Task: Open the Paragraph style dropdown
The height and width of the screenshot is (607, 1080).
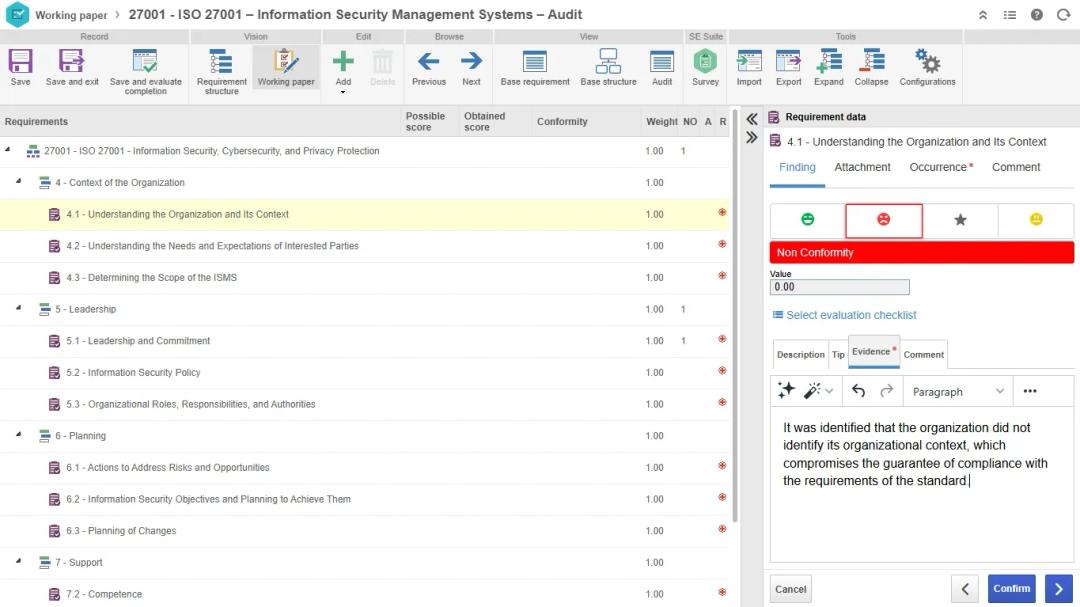Action: pos(957,391)
